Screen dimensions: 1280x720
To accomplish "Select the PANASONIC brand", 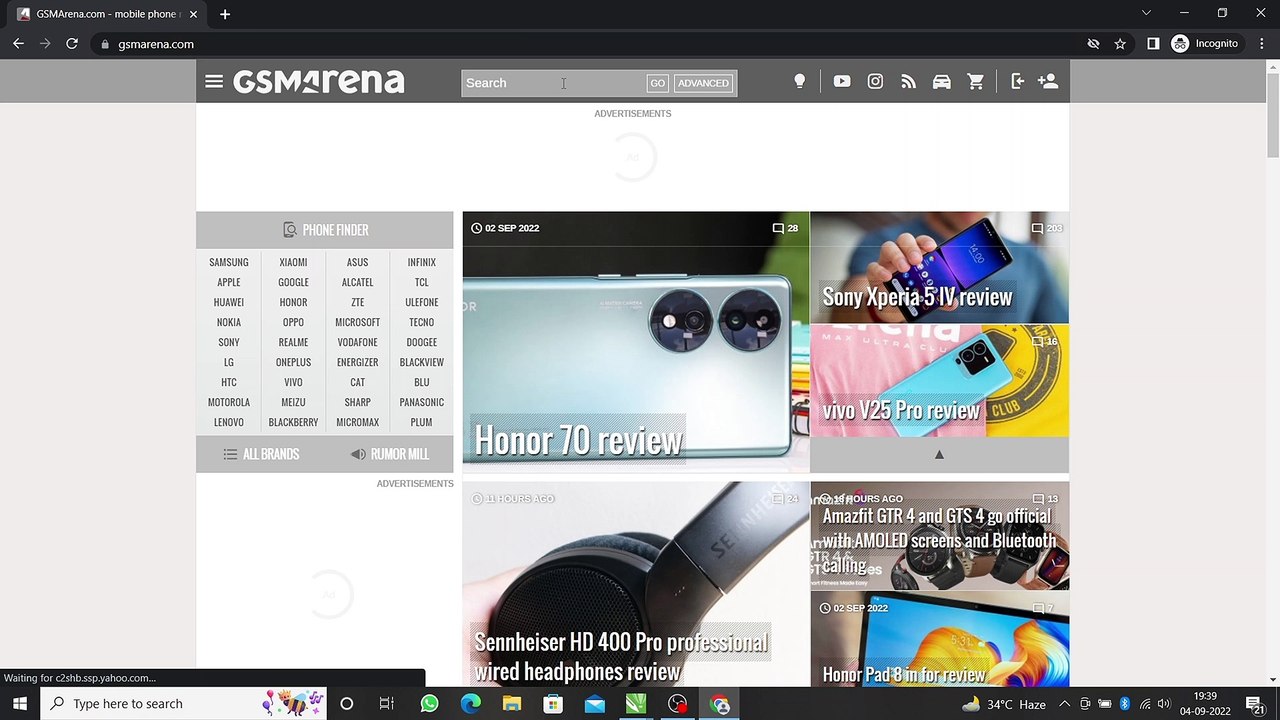I will [421, 402].
